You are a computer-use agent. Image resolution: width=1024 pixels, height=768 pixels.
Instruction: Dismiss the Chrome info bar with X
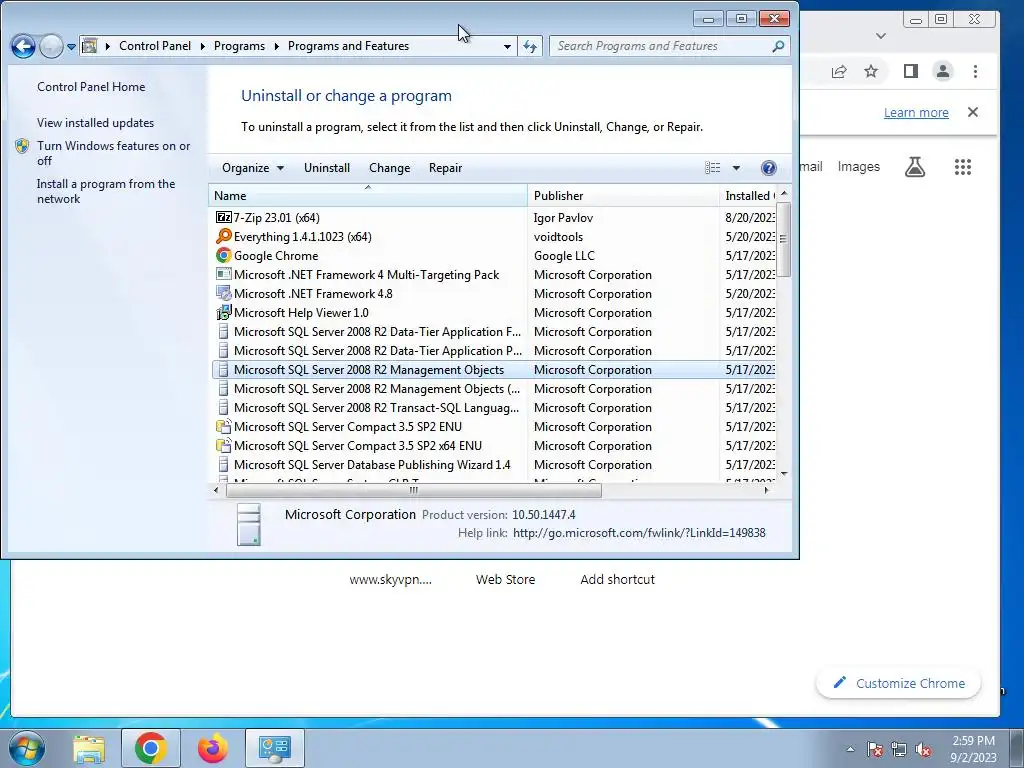coord(972,112)
